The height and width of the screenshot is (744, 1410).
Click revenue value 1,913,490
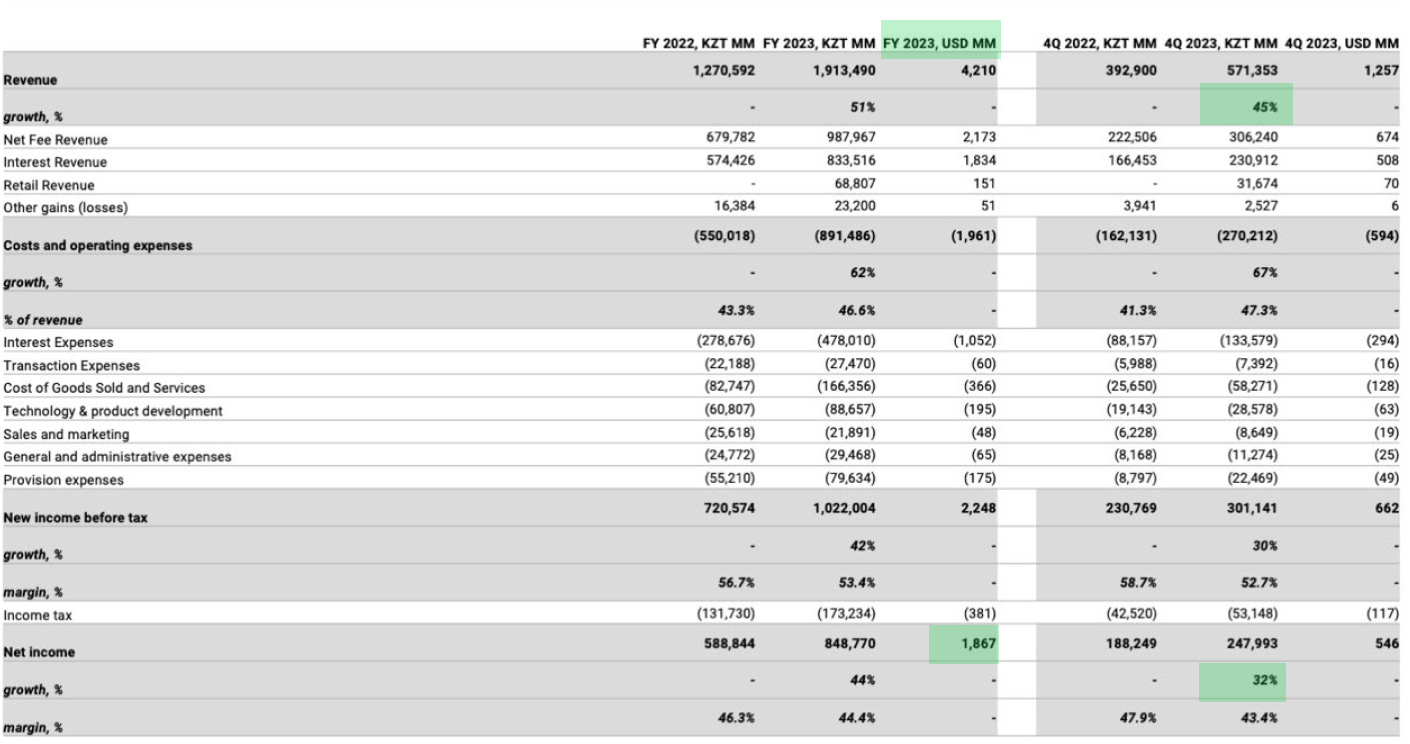(x=845, y=71)
